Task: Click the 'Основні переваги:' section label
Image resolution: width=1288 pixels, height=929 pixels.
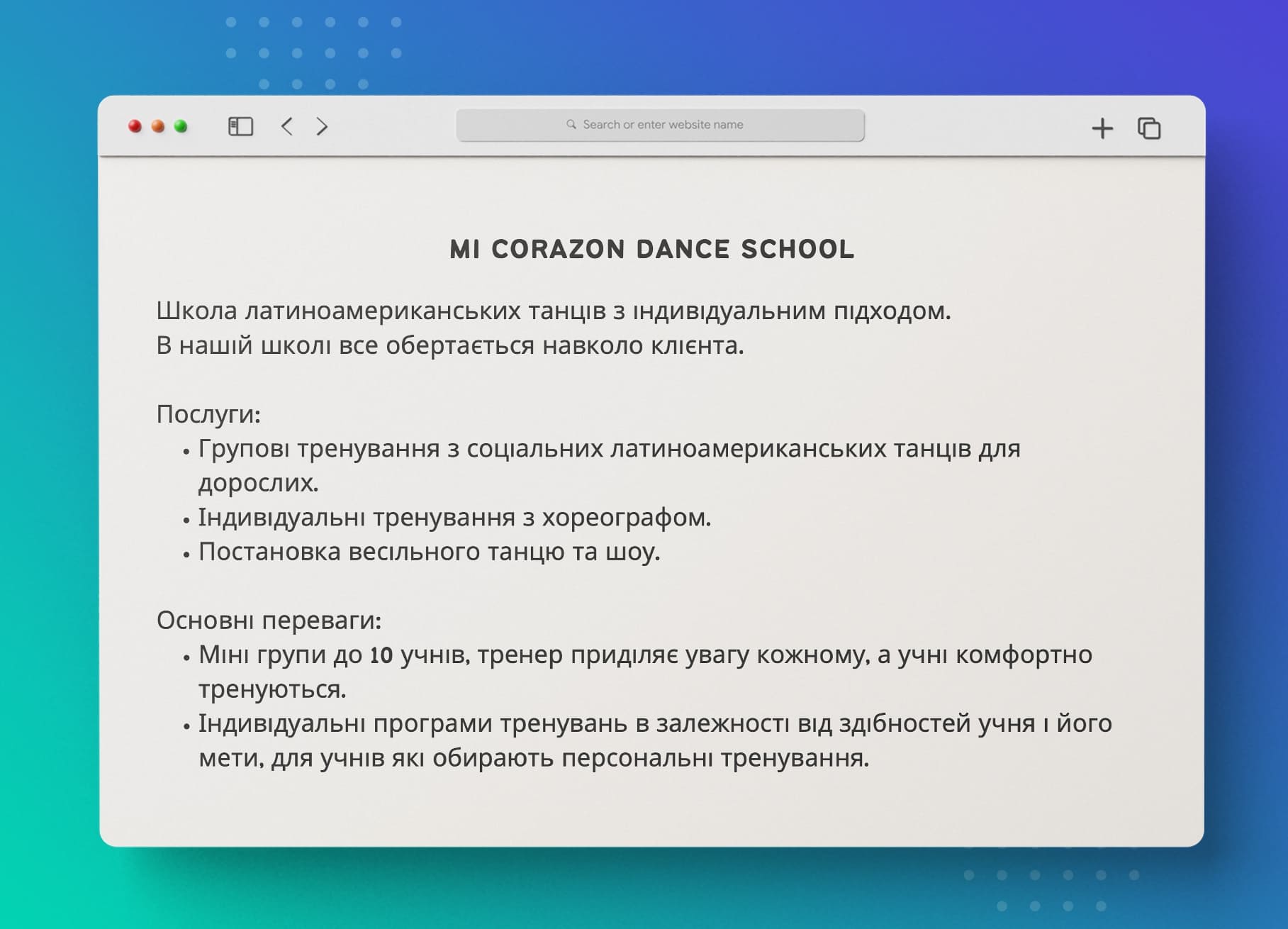Action: [269, 621]
